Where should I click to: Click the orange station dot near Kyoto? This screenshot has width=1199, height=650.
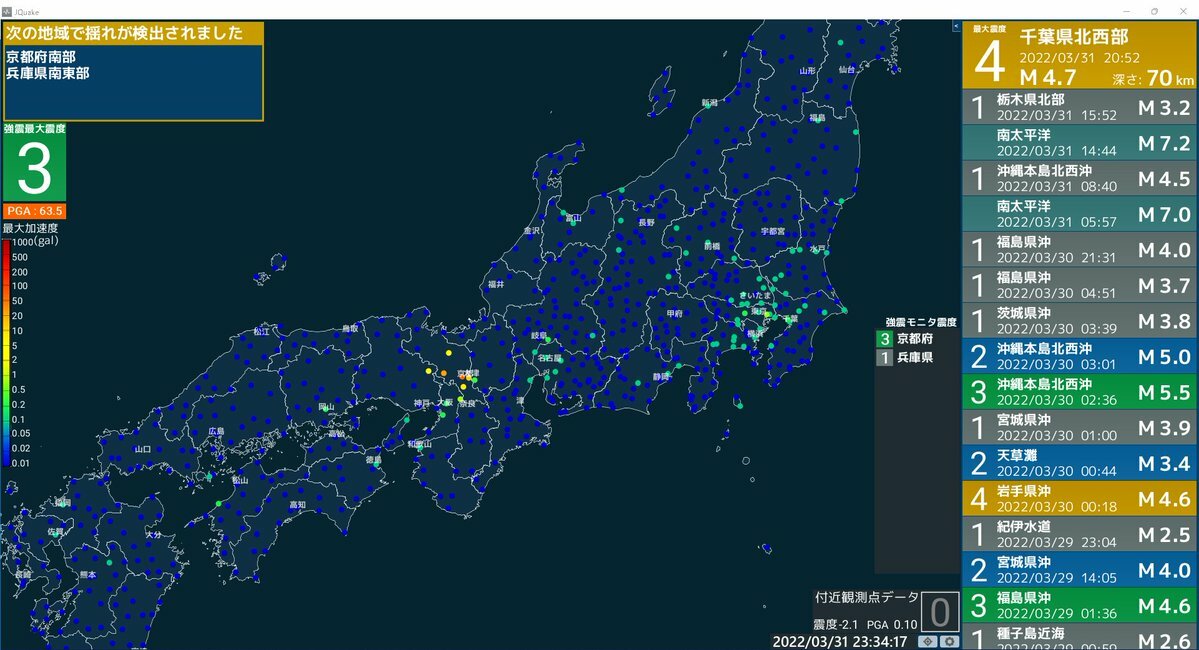(444, 373)
